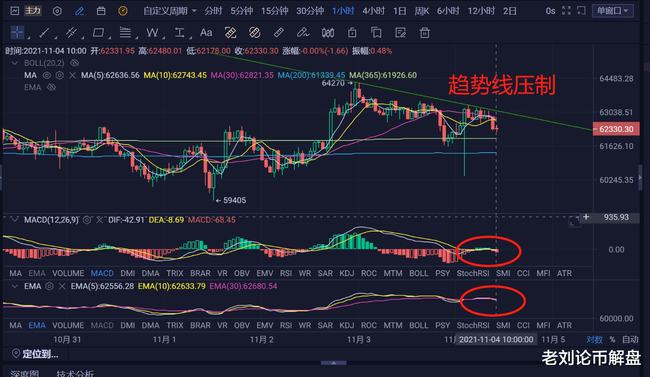
Task: Select the ruler measuring tool
Action: coord(279,32)
